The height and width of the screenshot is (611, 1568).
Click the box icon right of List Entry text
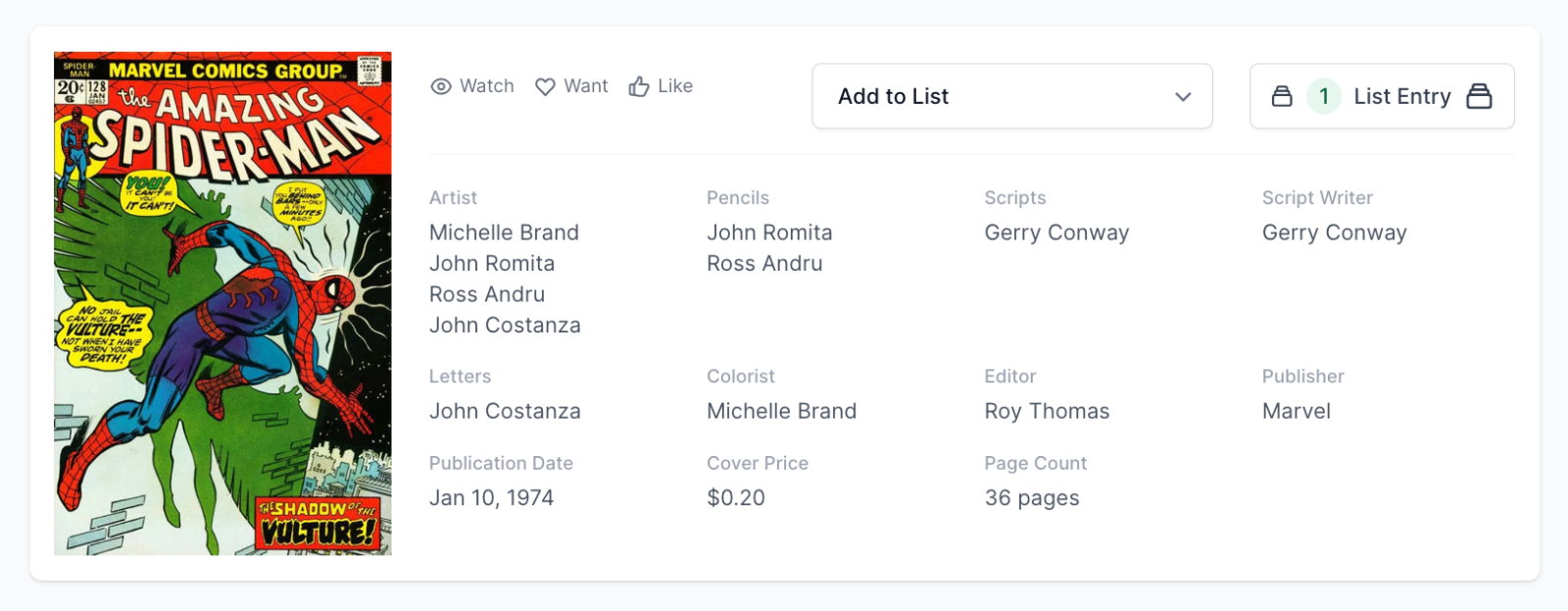tap(1479, 96)
